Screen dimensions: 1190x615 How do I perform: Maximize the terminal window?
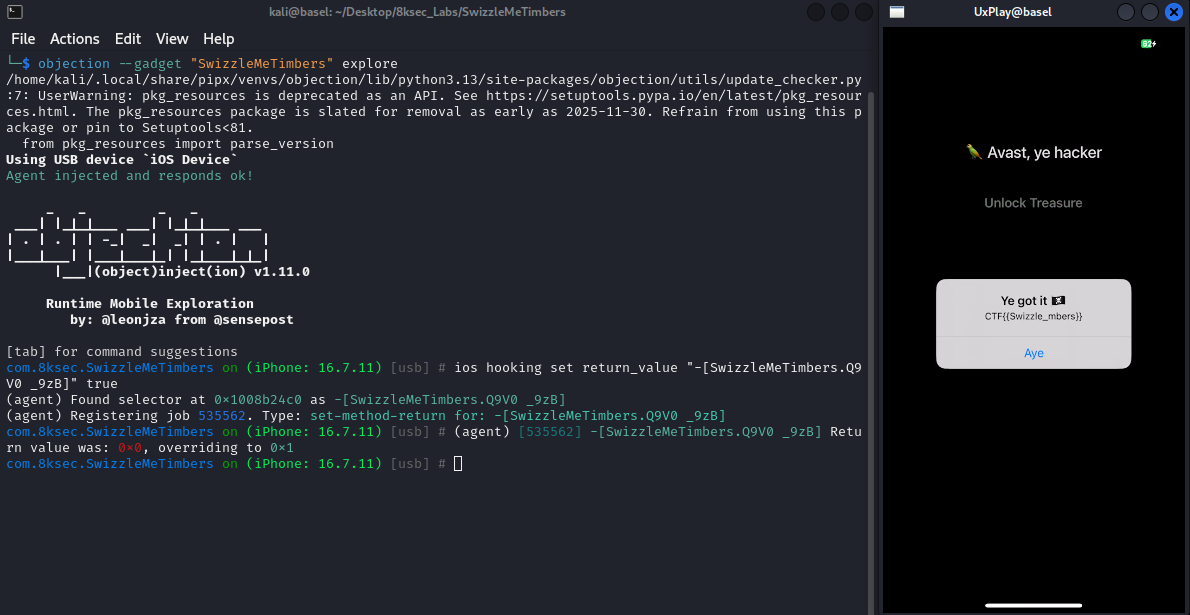(839, 12)
